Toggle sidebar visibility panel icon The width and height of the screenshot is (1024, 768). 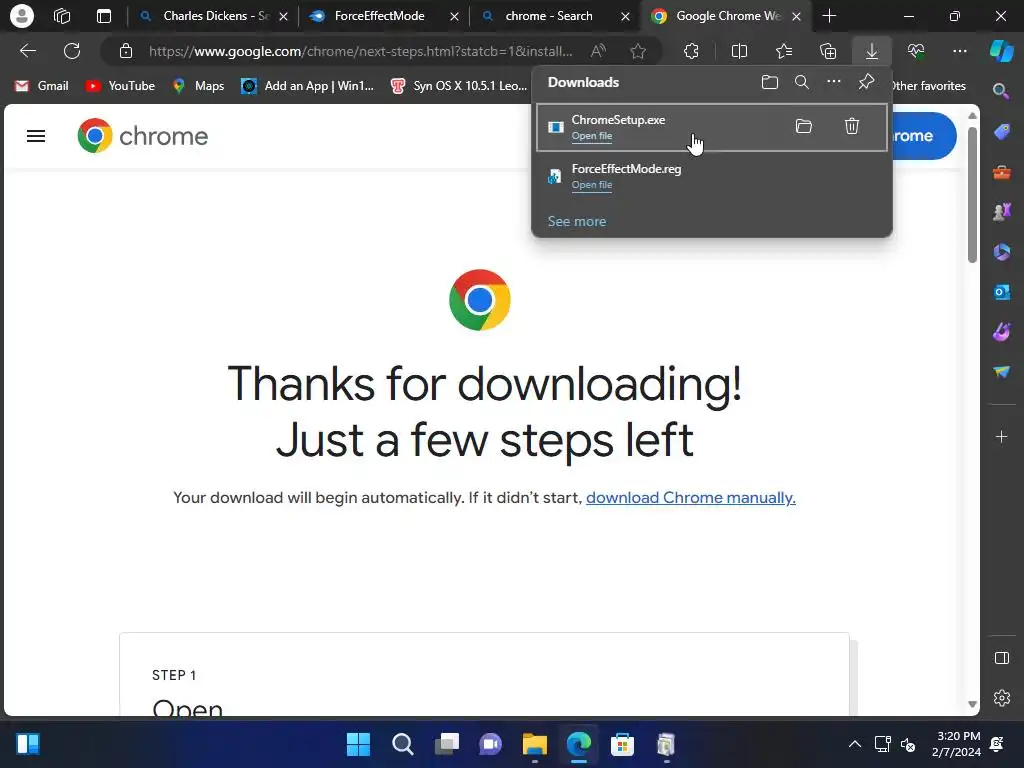1001,658
